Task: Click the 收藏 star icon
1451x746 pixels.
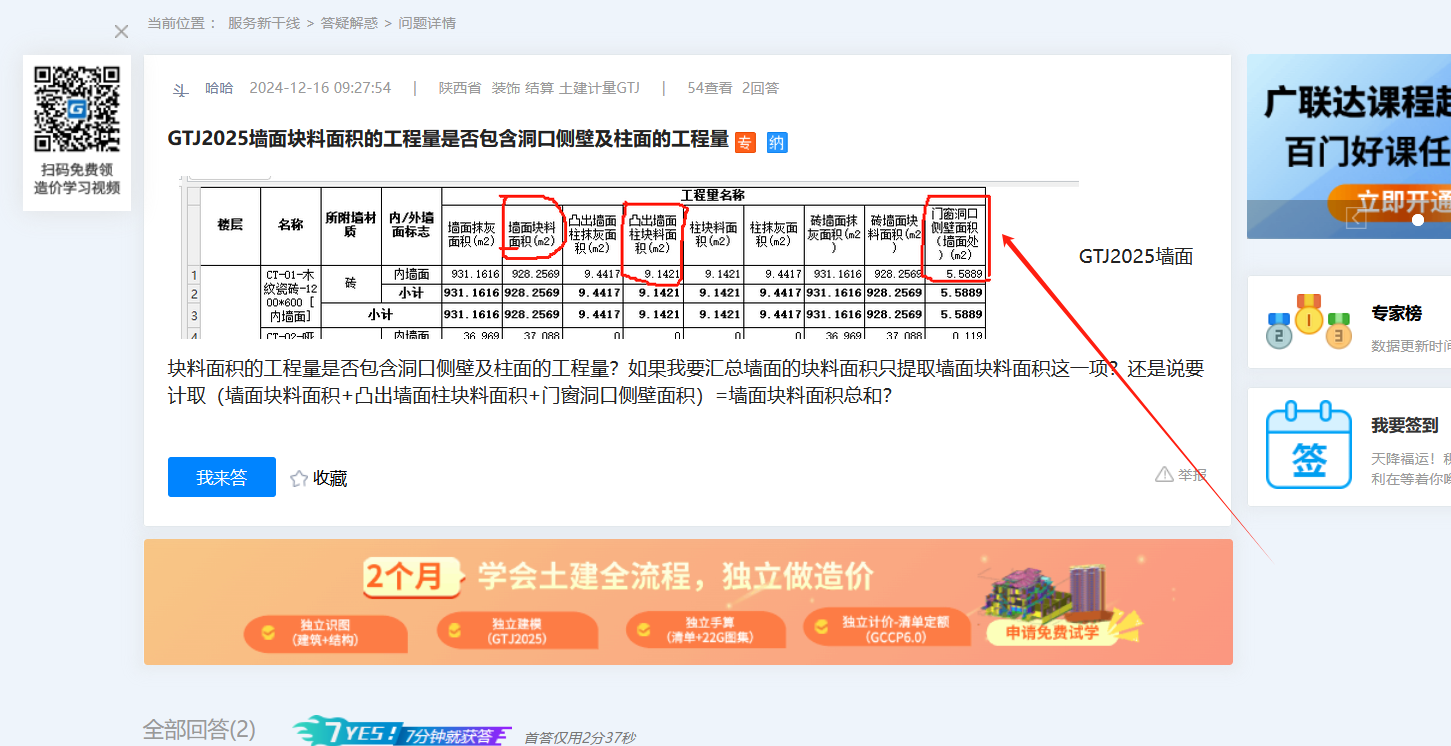Action: coord(299,479)
